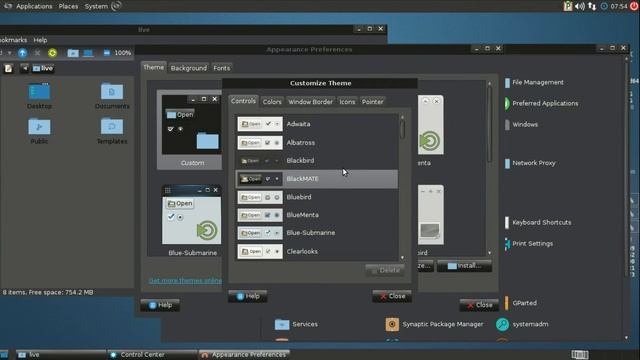Choose the BlueMenta controls theme

click(x=317, y=215)
